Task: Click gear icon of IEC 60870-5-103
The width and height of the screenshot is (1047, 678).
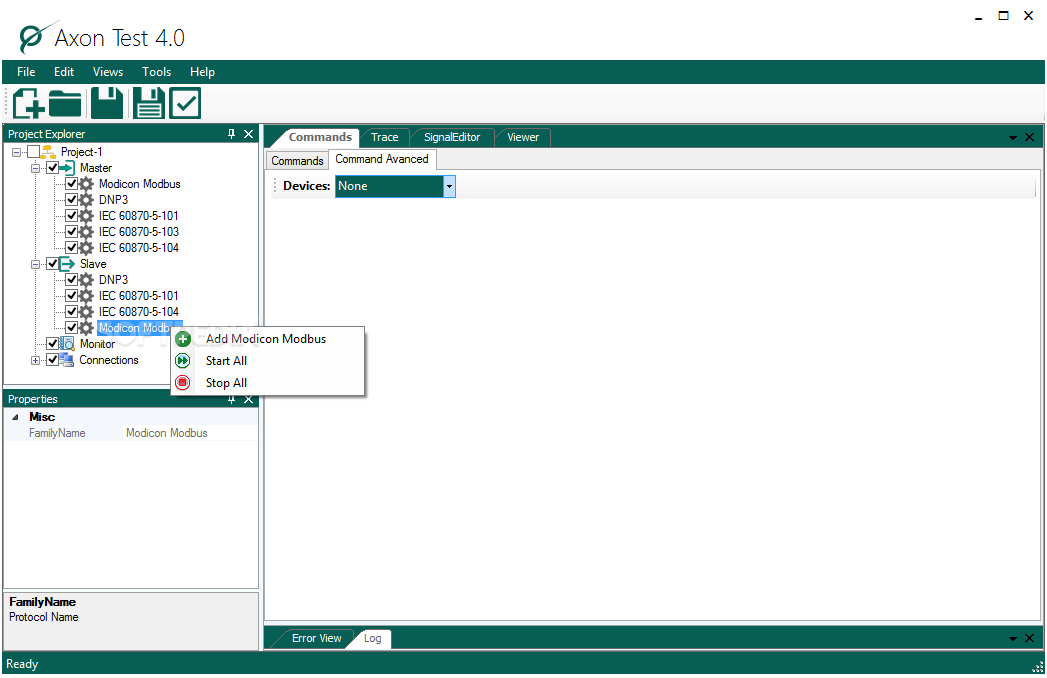Action: [86, 232]
